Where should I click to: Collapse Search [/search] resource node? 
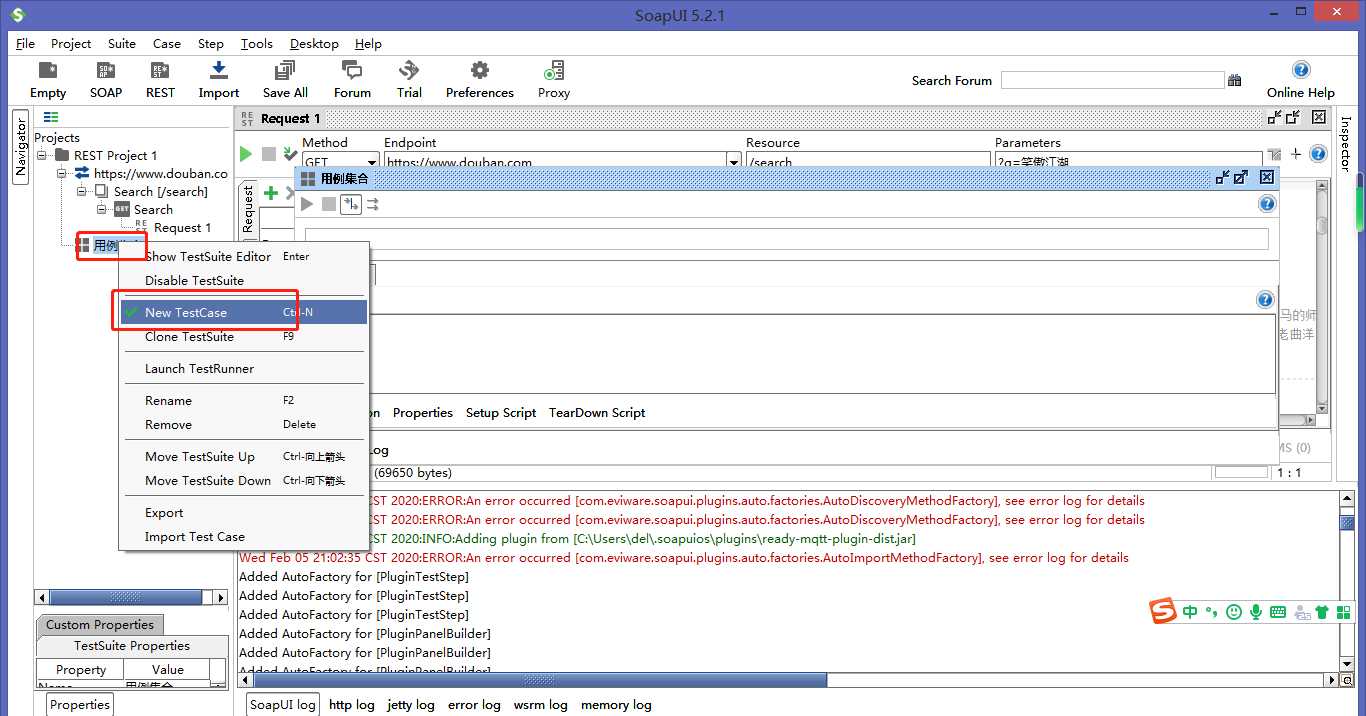[82, 191]
